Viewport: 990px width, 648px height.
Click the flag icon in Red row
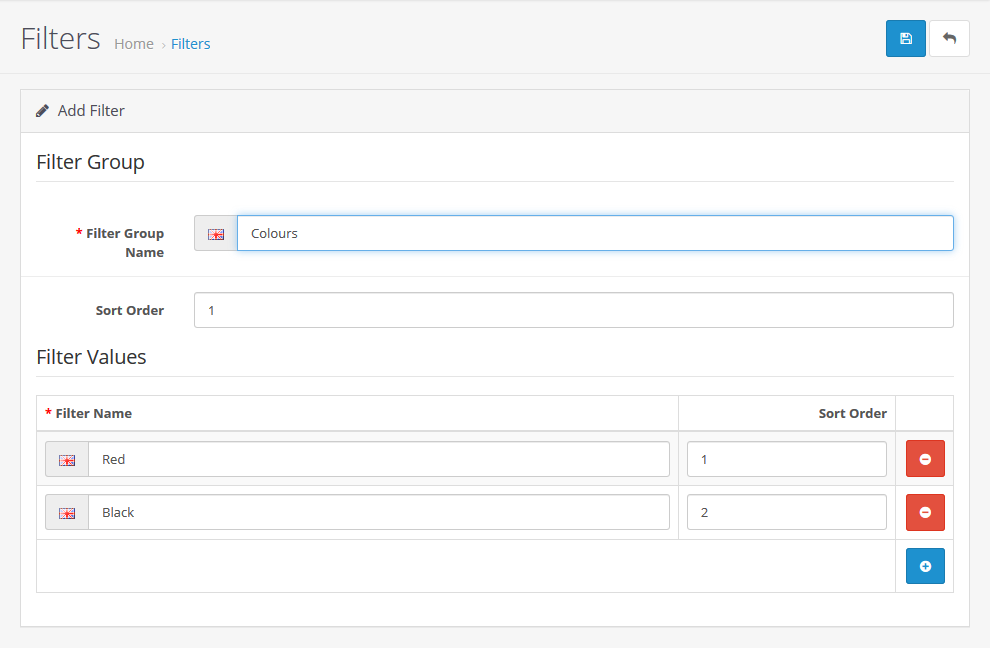[x=67, y=460]
